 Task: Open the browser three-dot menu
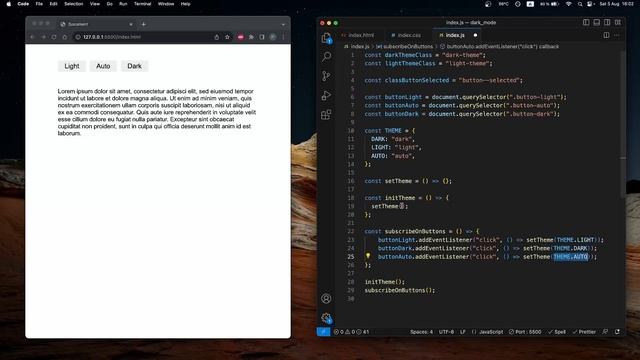(x=283, y=37)
